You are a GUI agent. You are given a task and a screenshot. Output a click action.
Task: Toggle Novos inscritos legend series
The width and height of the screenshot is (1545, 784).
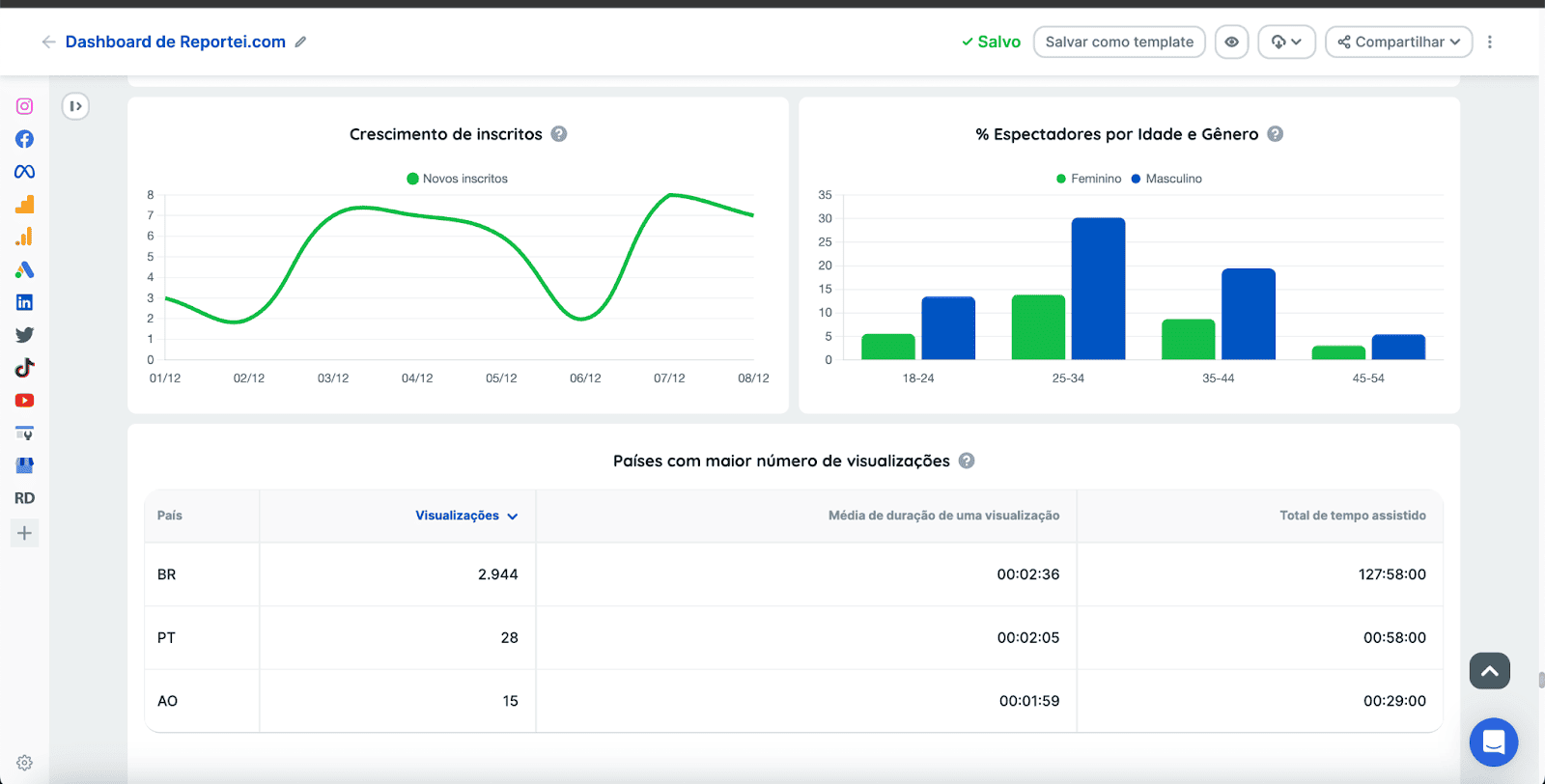457,179
